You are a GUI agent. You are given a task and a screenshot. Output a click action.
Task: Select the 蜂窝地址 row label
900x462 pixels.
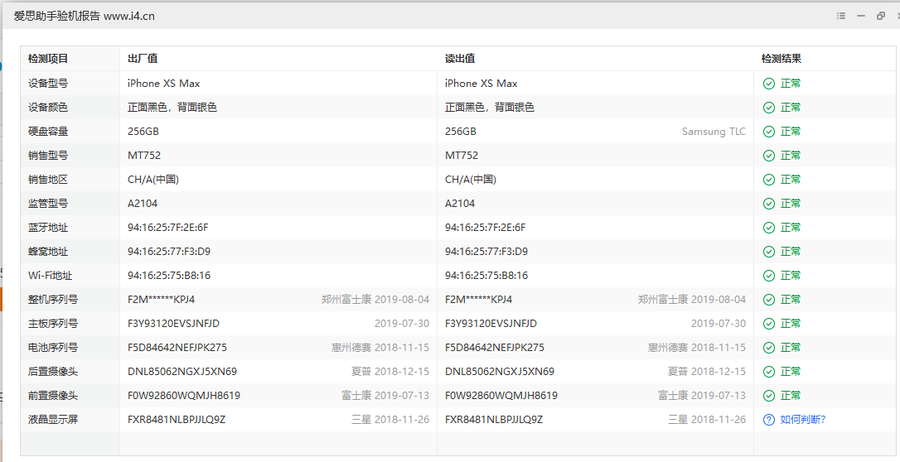(x=48, y=251)
